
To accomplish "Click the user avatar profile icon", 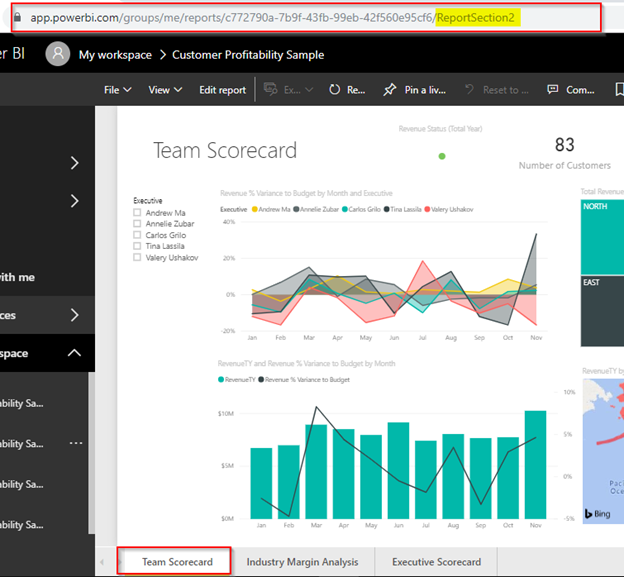I will [x=58, y=54].
